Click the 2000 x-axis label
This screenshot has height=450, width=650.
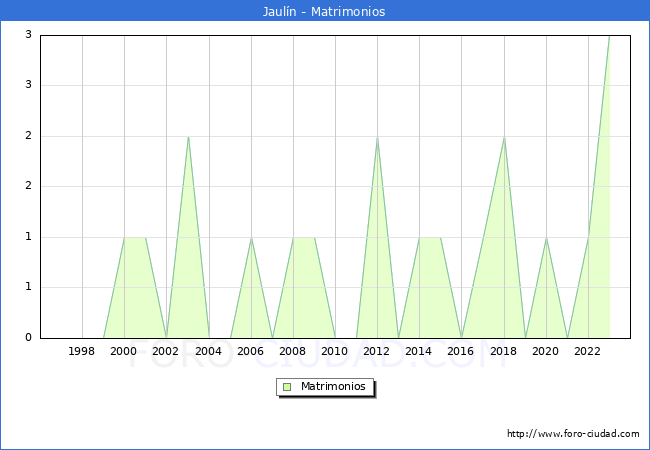tap(124, 351)
